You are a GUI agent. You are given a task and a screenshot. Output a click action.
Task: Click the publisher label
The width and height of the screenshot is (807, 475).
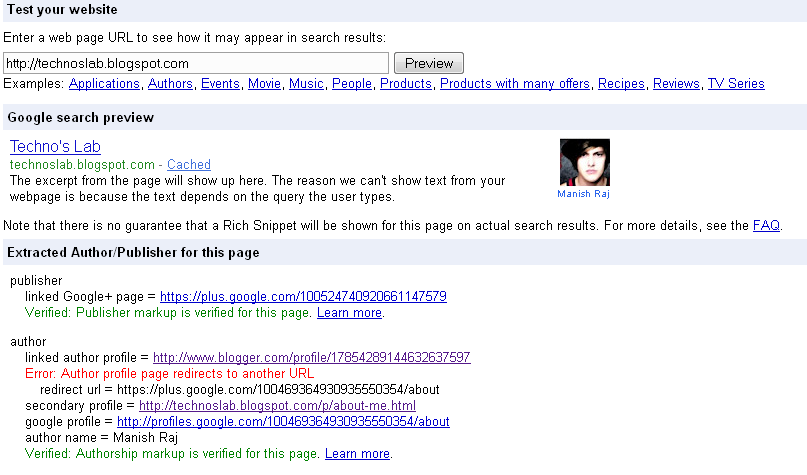click(36, 280)
